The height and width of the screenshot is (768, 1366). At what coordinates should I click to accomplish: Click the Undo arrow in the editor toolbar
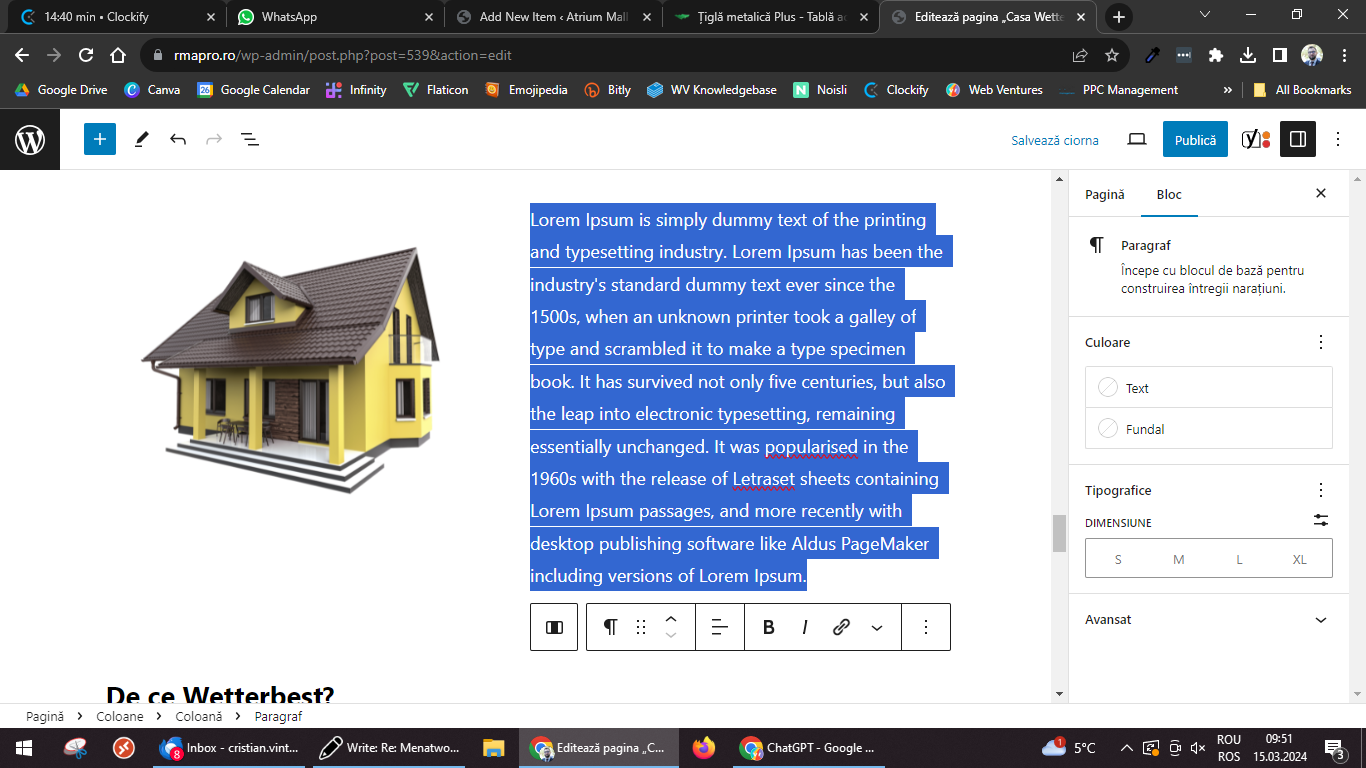[178, 139]
